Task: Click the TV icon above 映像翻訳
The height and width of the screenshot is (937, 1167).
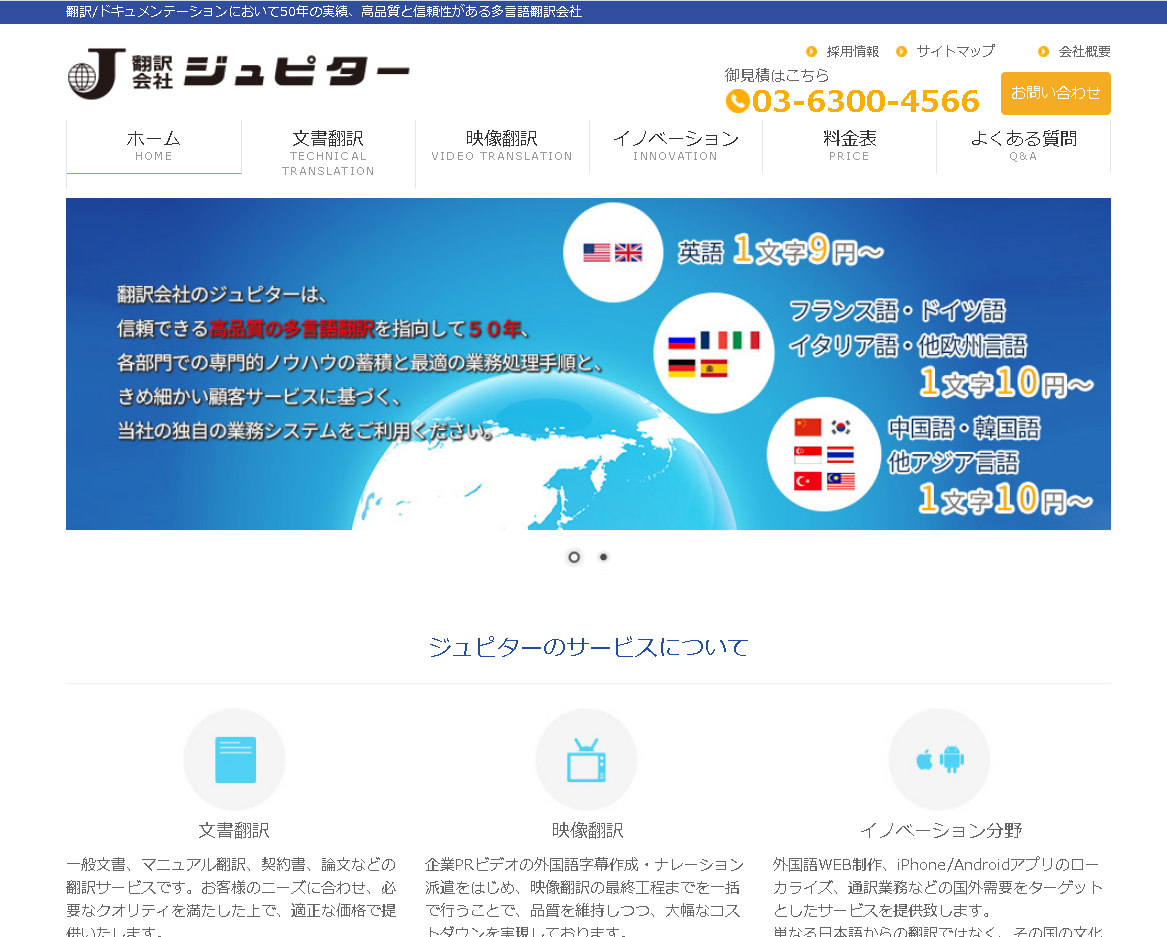Action: (586, 759)
